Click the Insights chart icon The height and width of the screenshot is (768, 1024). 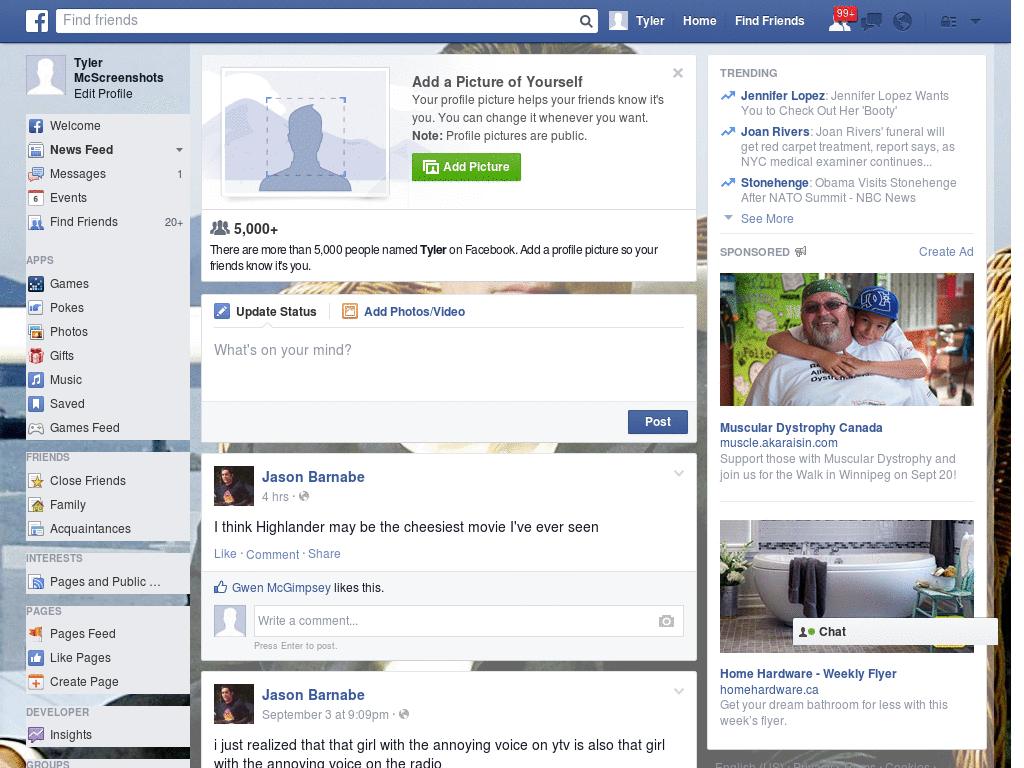coord(36,735)
